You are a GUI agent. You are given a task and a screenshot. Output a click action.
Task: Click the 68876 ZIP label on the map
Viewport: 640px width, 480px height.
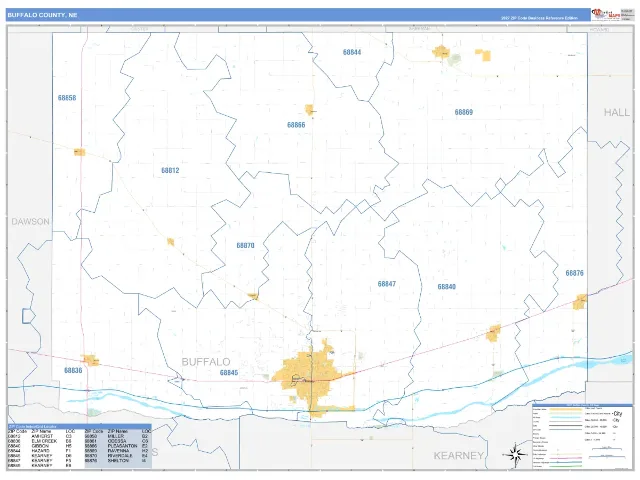tap(574, 273)
